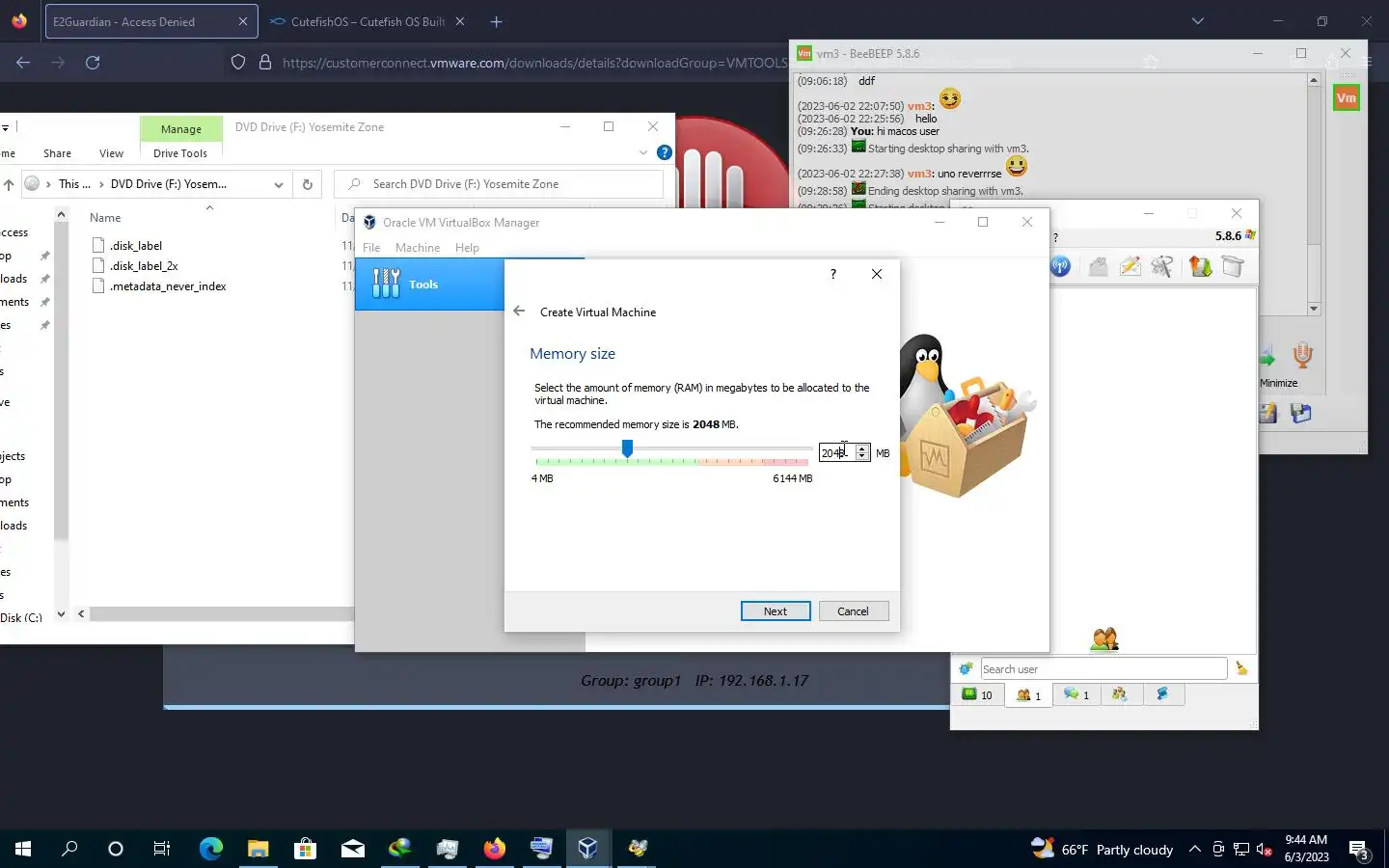The height and width of the screenshot is (868, 1389).
Task: Open the Share tab in Explorer
Action: point(57,153)
